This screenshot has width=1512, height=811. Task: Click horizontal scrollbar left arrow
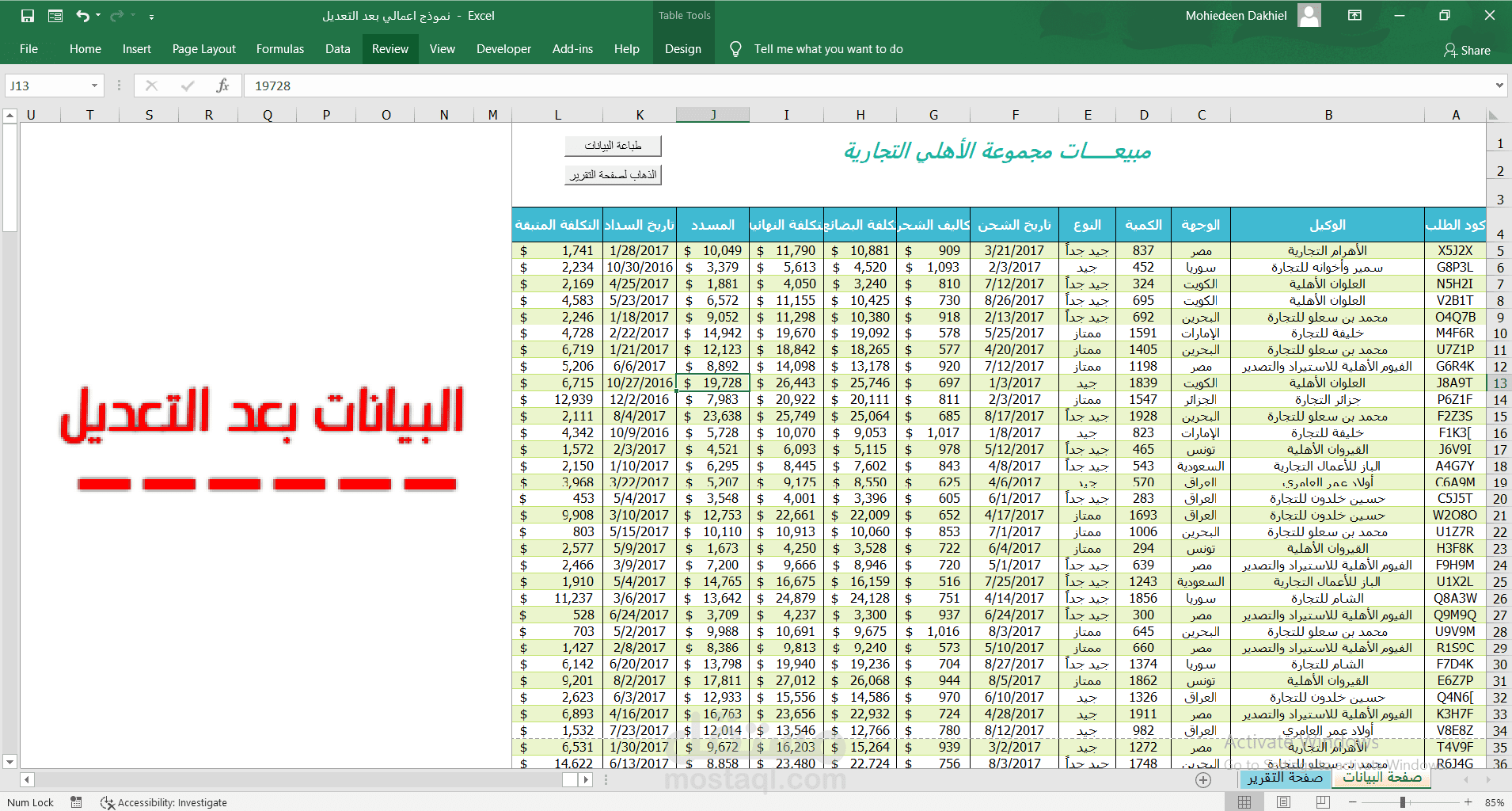[27, 779]
